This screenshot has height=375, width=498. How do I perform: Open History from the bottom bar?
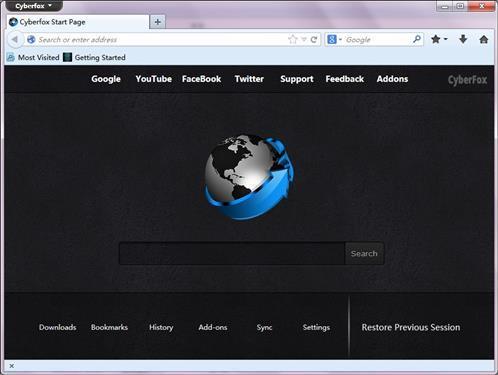coord(161,327)
